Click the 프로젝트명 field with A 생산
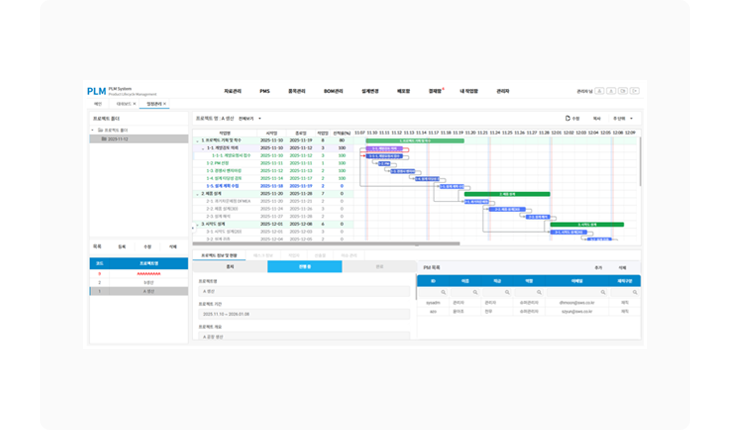This screenshot has width=730, height=430. (x=304, y=291)
